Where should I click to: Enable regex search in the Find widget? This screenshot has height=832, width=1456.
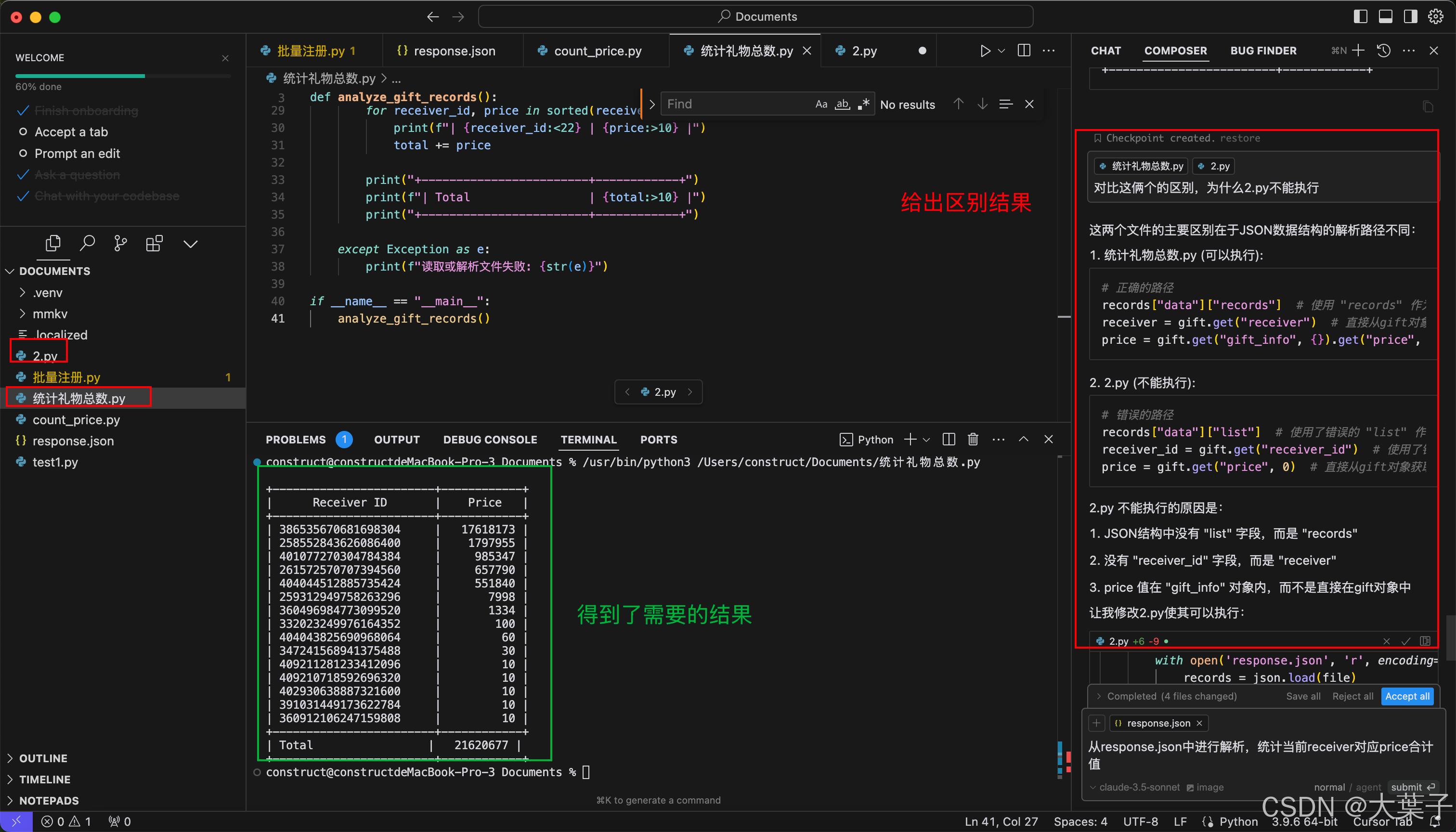pos(863,104)
